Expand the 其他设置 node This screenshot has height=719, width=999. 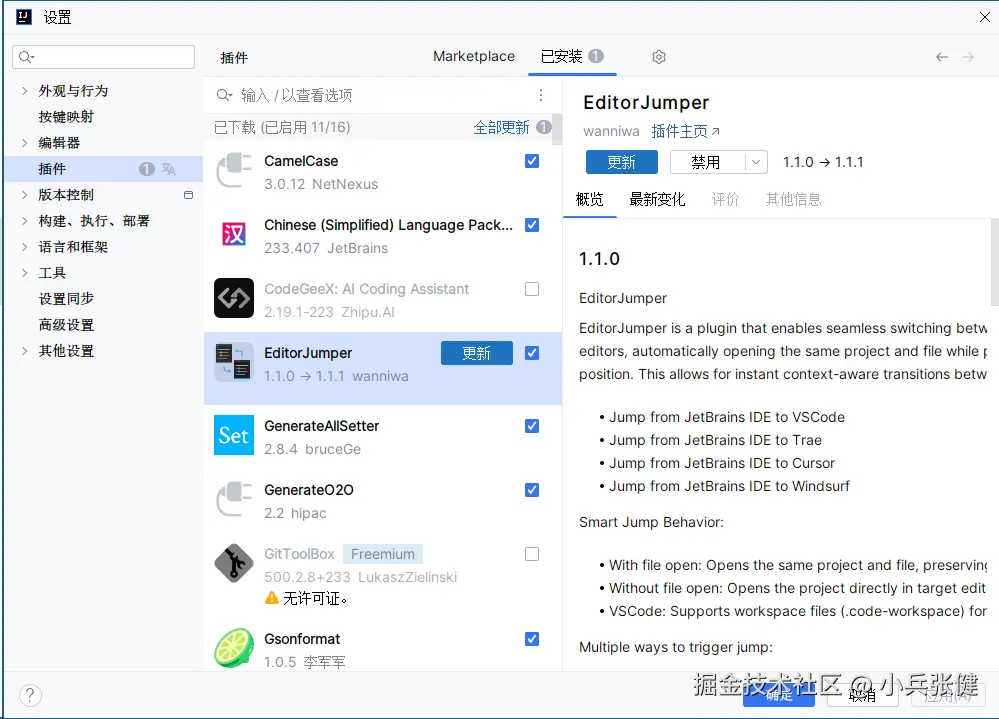[24, 351]
